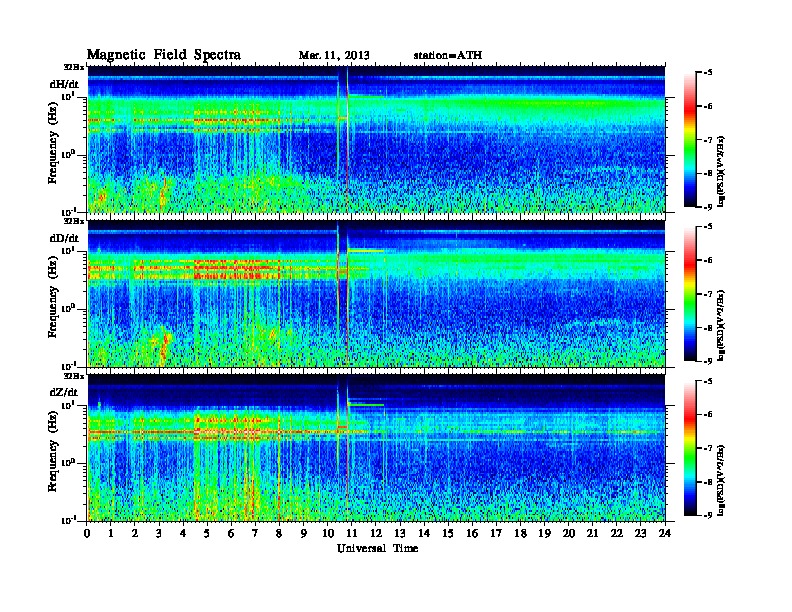The width and height of the screenshot is (792, 612).
Task: Click hour tick label "2" on the time axis
Action: pyautogui.click(x=135, y=533)
